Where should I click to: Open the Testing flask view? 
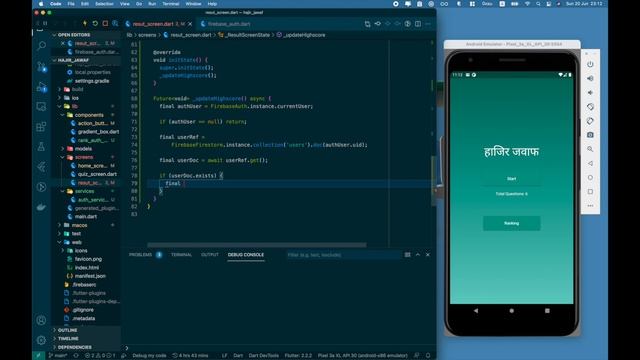tap(41, 147)
